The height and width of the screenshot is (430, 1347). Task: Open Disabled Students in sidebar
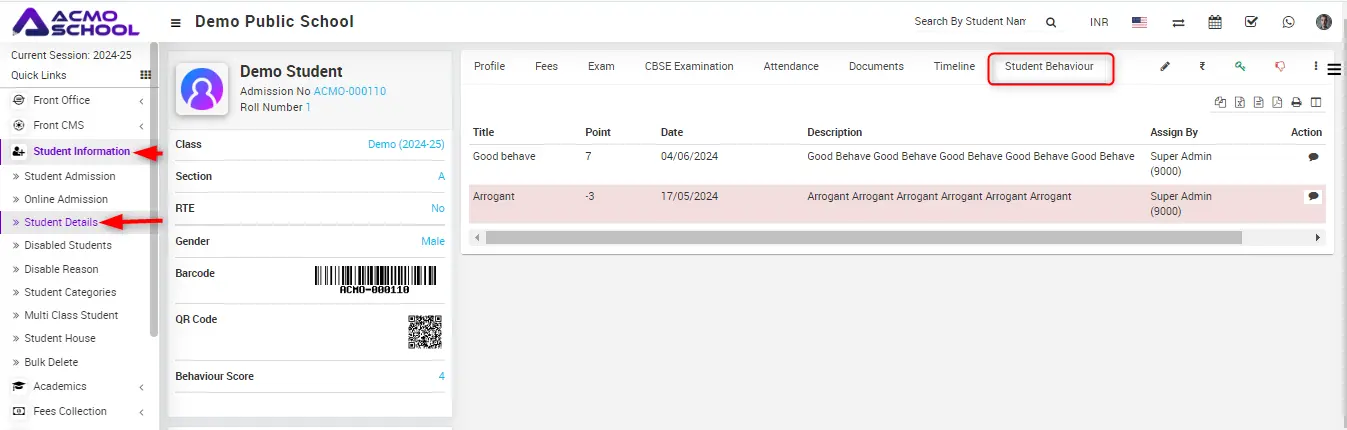[68, 245]
